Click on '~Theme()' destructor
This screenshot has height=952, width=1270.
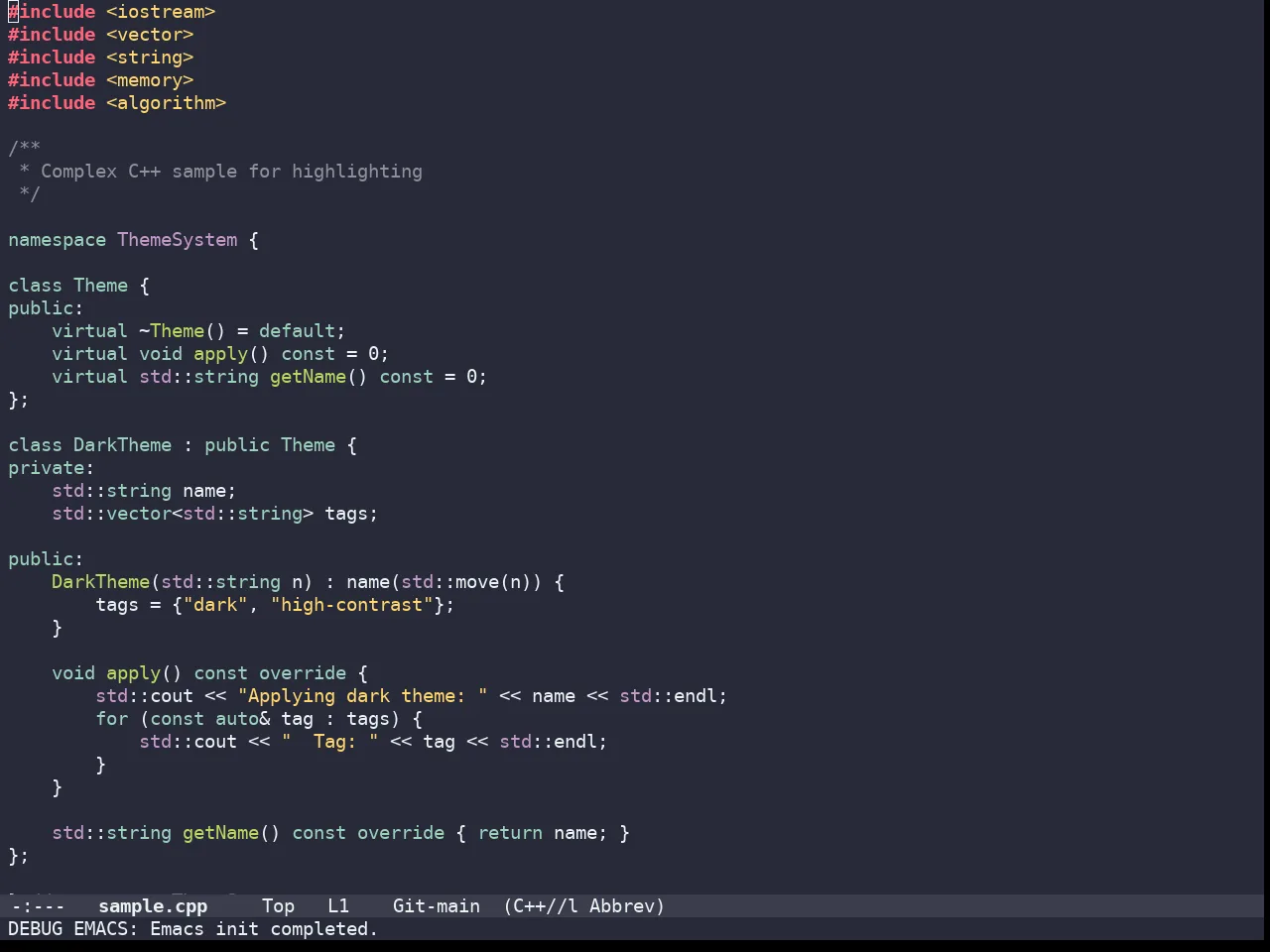point(183,331)
